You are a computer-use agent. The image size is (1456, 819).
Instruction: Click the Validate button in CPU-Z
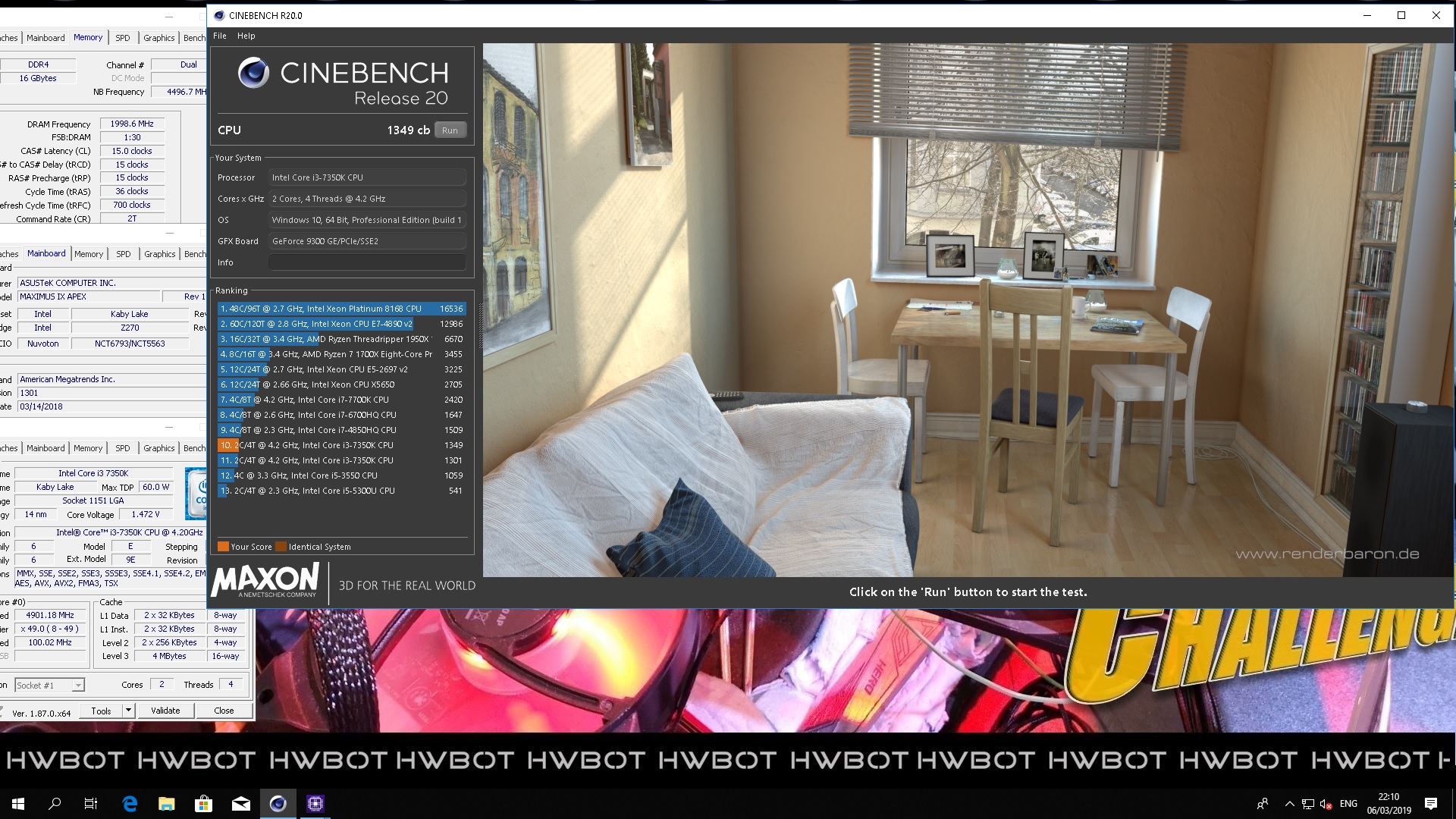pos(165,711)
